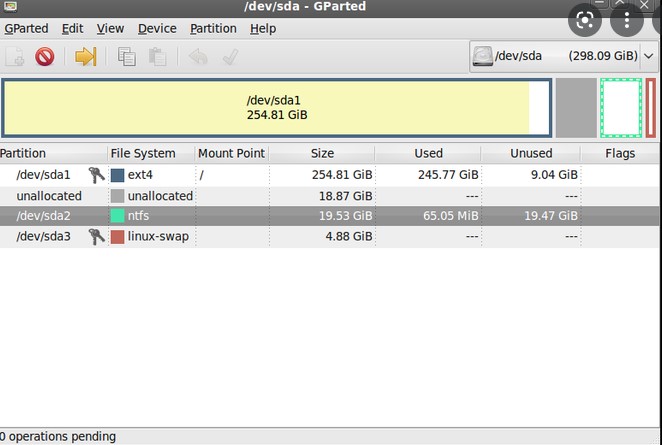The image size is (662, 445).
Task: Click the Mount Point column header
Action: (x=232, y=153)
